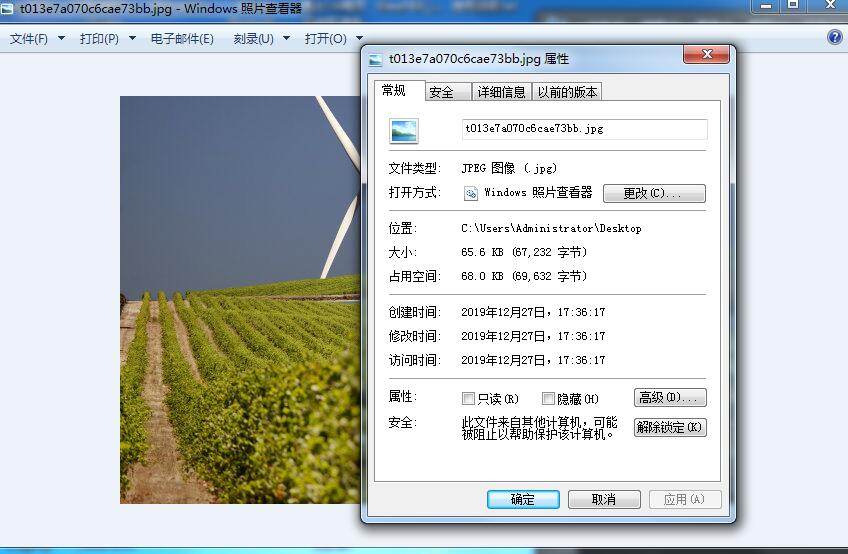The height and width of the screenshot is (554, 848).
Task: Click the Windows 照片查看器 icon beside 打开方式
Action: [x=471, y=193]
